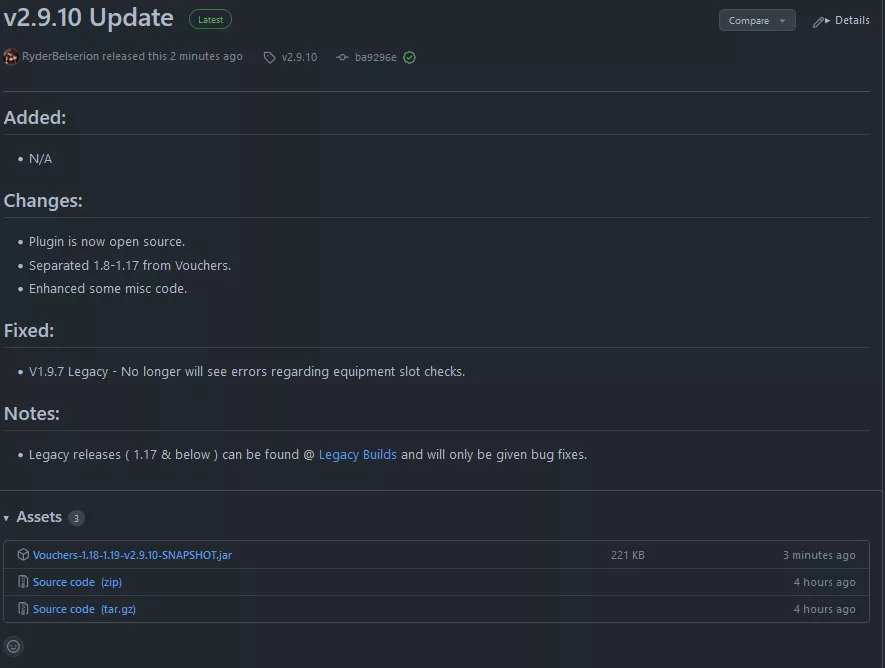This screenshot has width=885, height=668.
Task: Download Source code (zip)
Action: [x=77, y=582]
